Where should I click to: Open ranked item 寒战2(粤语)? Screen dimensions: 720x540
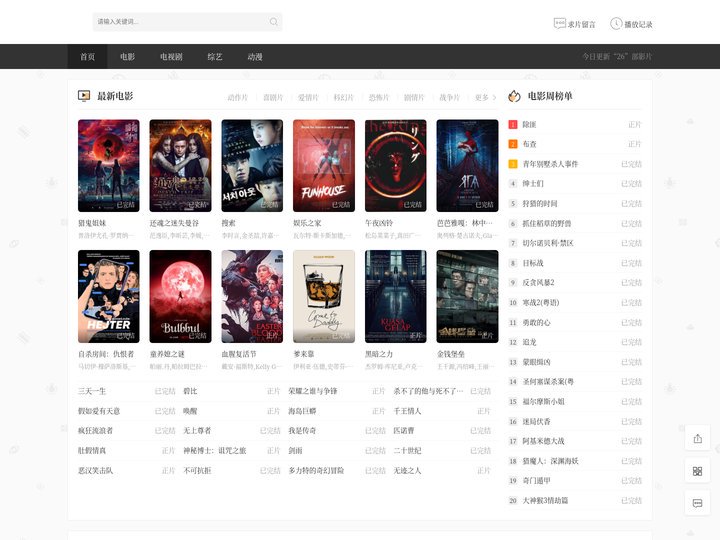pos(541,303)
